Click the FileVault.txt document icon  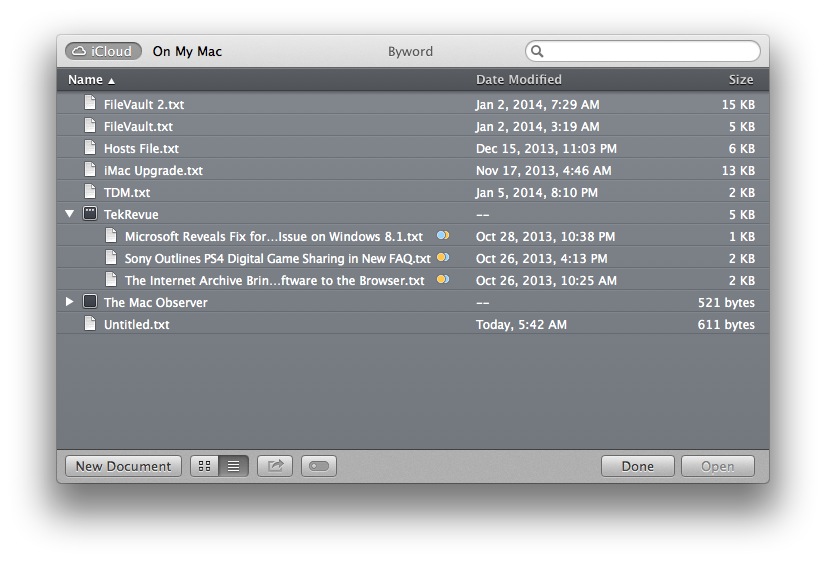coord(90,125)
